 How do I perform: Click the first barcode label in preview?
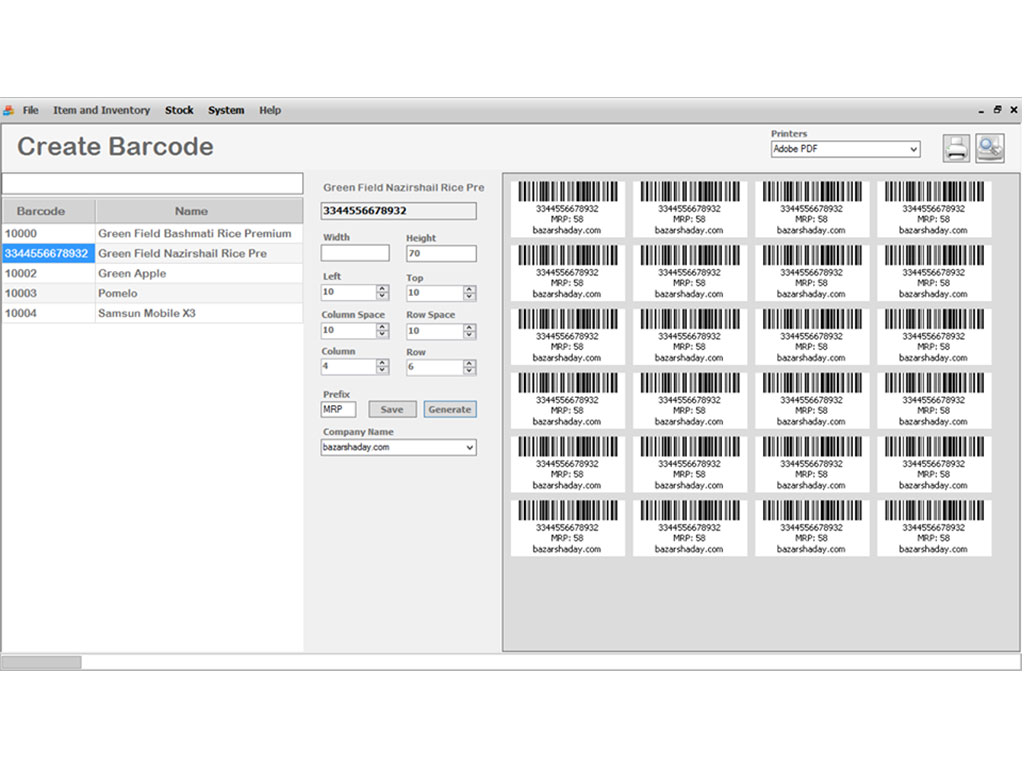coord(567,209)
